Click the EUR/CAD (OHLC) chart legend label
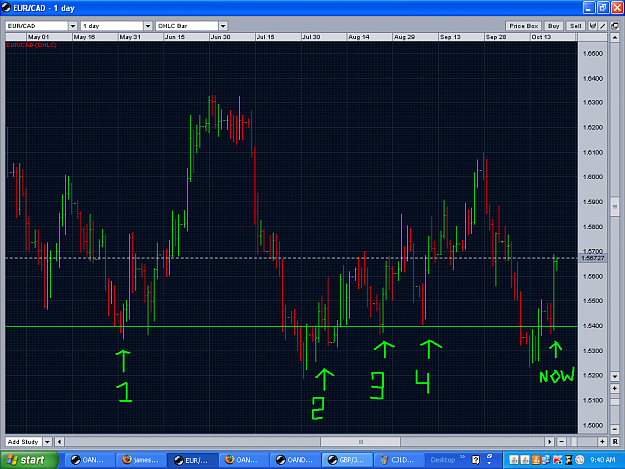625x469 pixels. click(31, 45)
